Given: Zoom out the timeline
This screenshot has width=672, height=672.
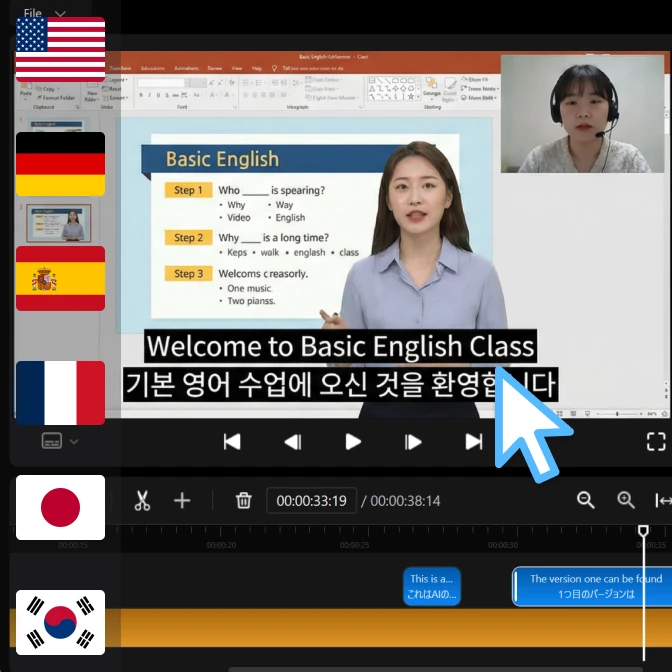Looking at the screenshot, I should tap(585, 500).
